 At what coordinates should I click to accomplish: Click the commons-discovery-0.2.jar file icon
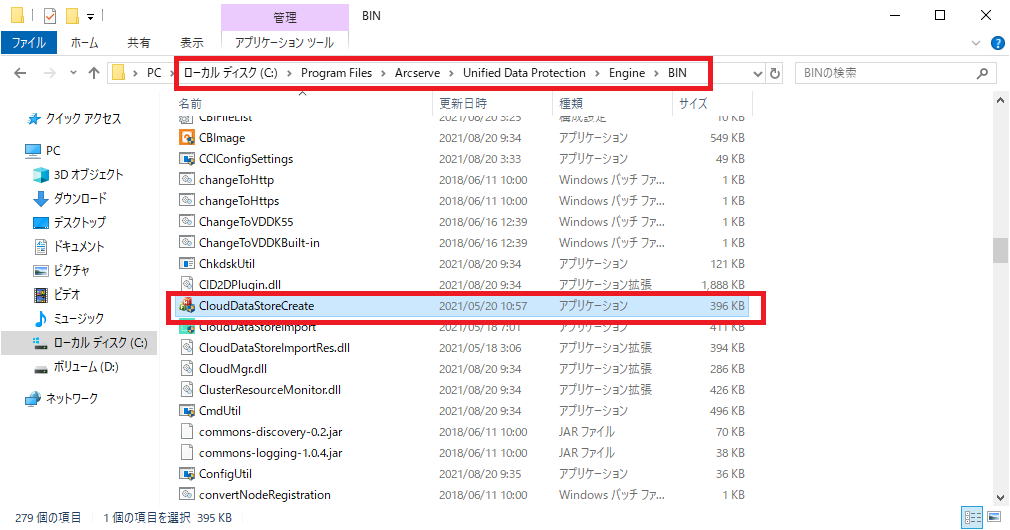[x=187, y=432]
